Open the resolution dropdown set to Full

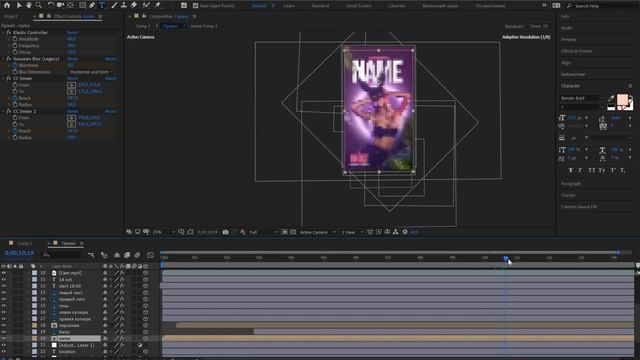(x=263, y=232)
